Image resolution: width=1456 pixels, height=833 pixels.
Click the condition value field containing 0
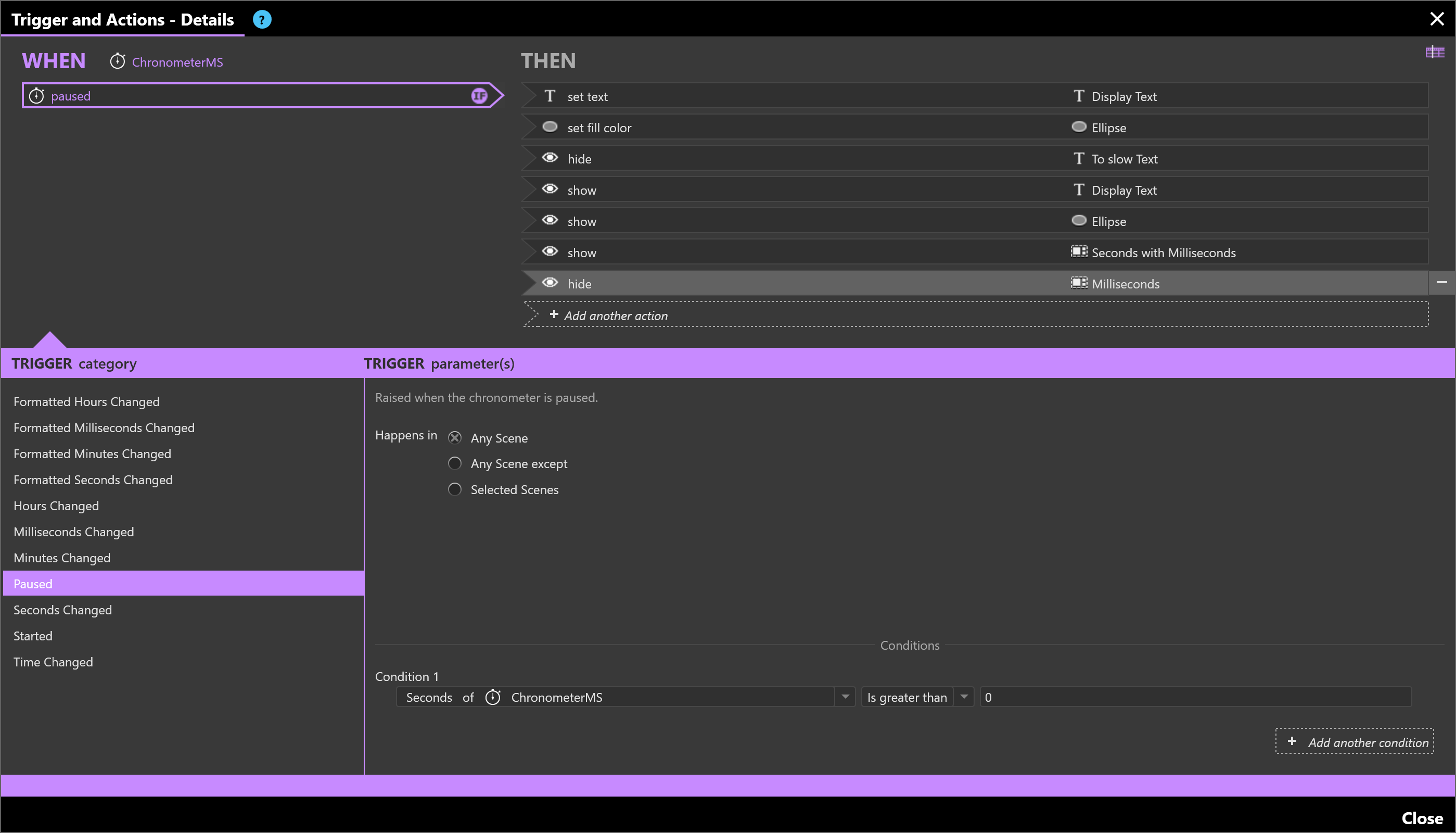pos(1195,697)
